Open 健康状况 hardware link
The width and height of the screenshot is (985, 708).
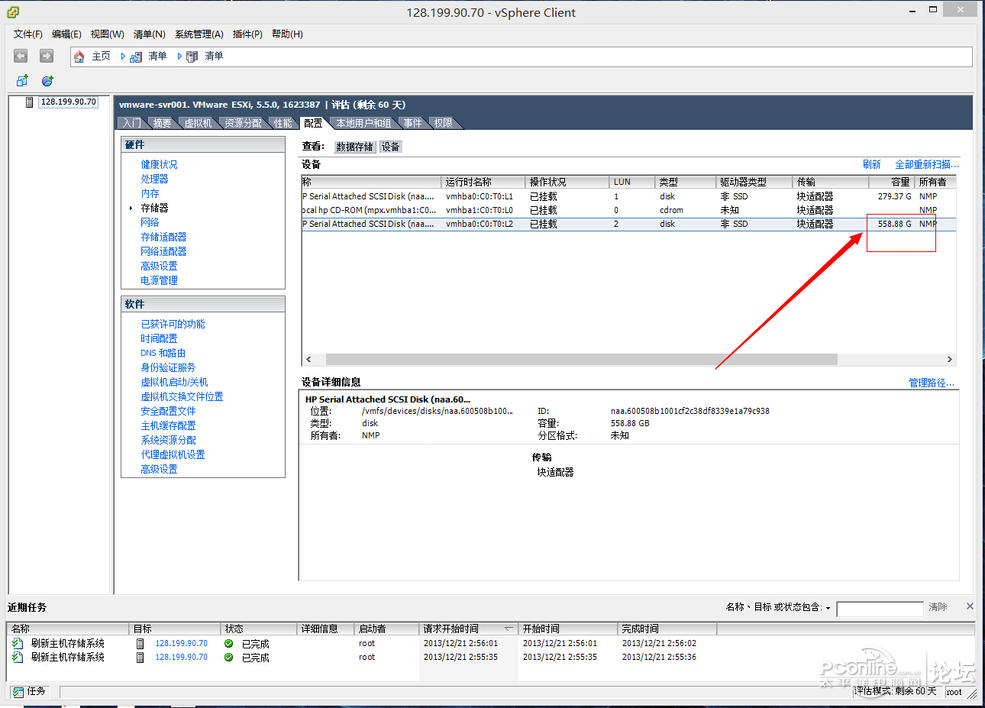click(159, 165)
